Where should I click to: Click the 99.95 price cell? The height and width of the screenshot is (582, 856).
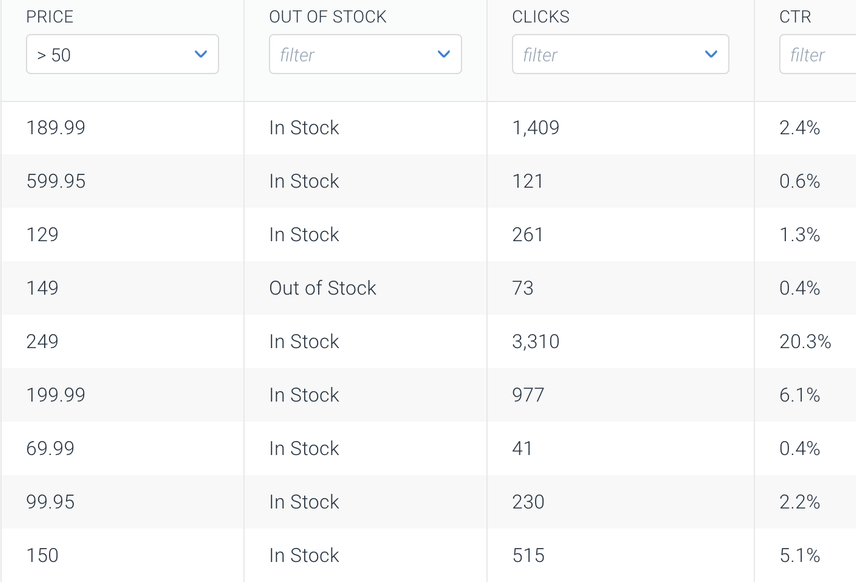click(x=50, y=502)
